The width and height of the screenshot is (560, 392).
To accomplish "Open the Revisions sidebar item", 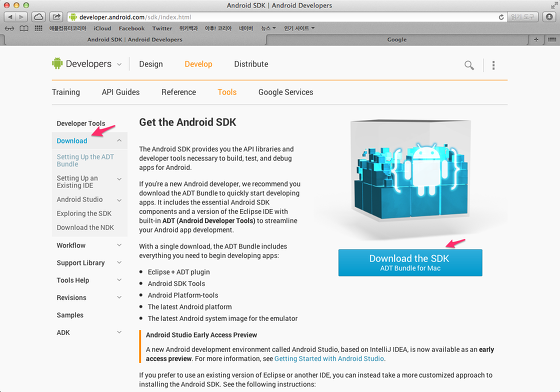I will (71, 297).
